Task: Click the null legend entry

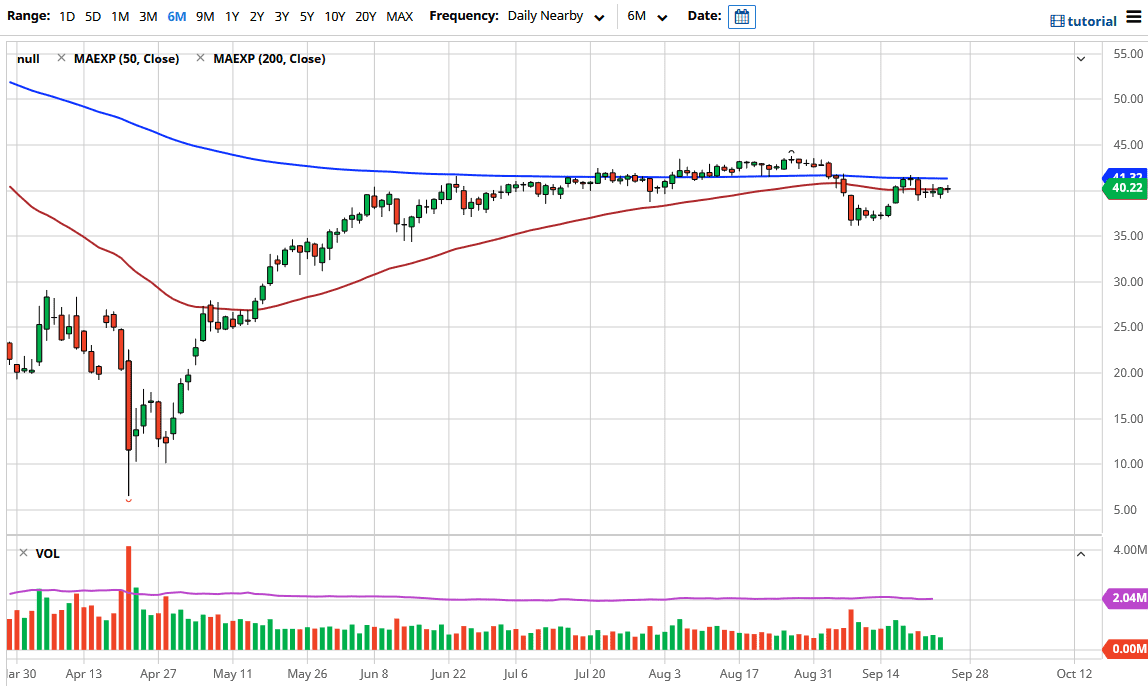Action: point(28,58)
